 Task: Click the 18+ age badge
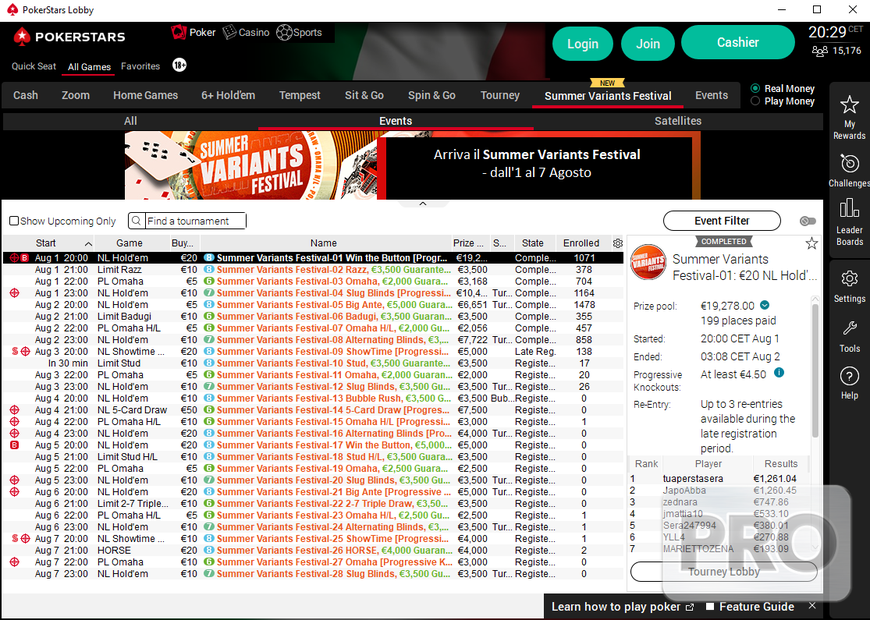coord(179,65)
